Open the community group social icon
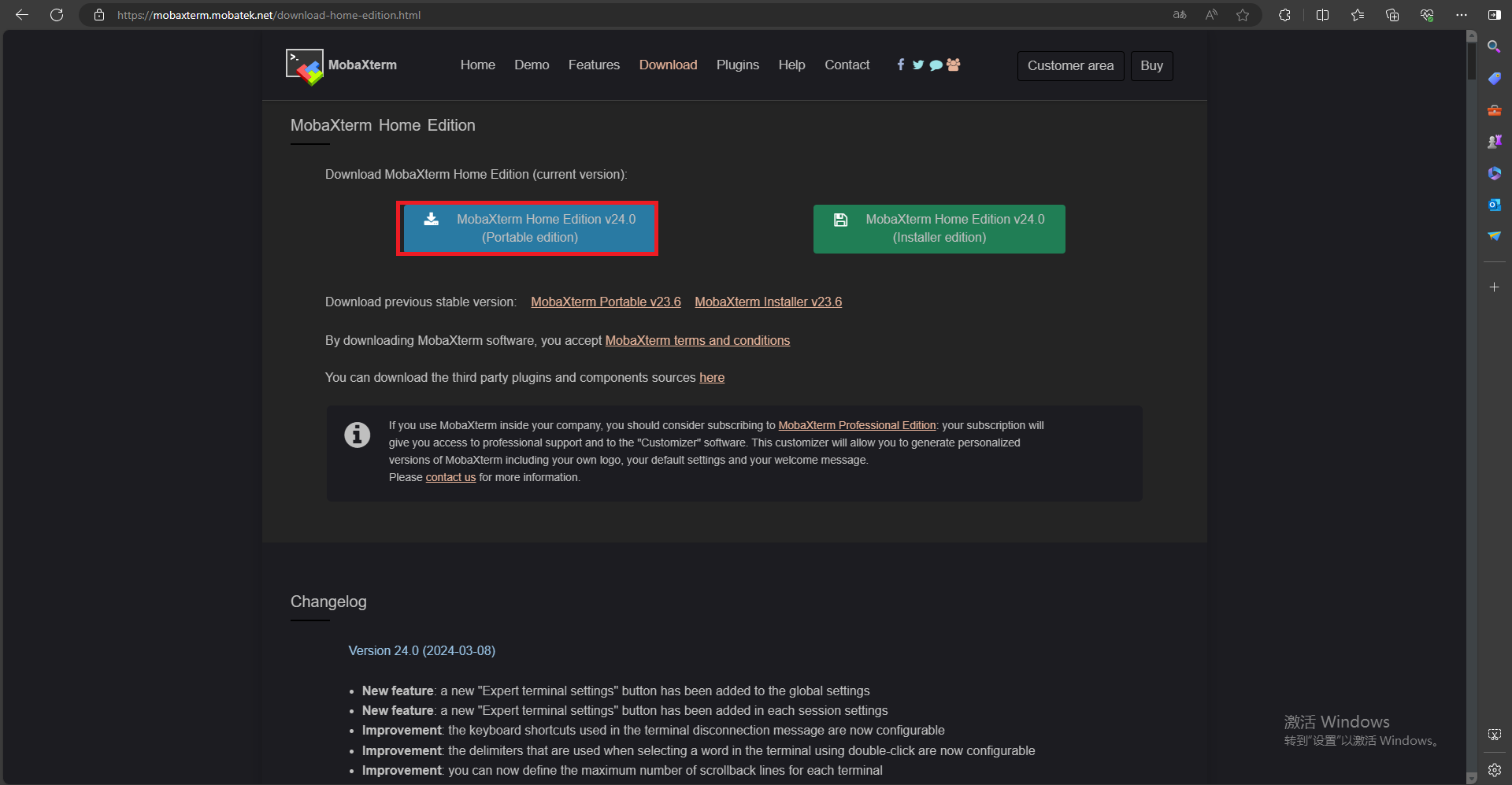 point(954,65)
